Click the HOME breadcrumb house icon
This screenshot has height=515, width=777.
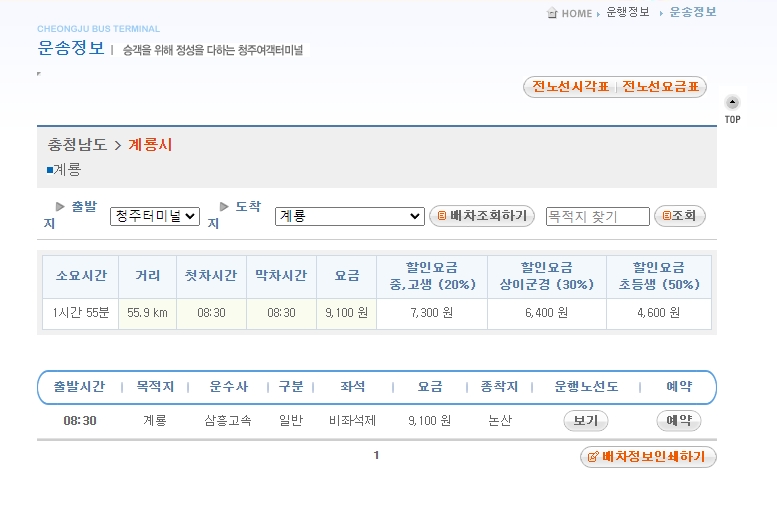click(x=552, y=13)
